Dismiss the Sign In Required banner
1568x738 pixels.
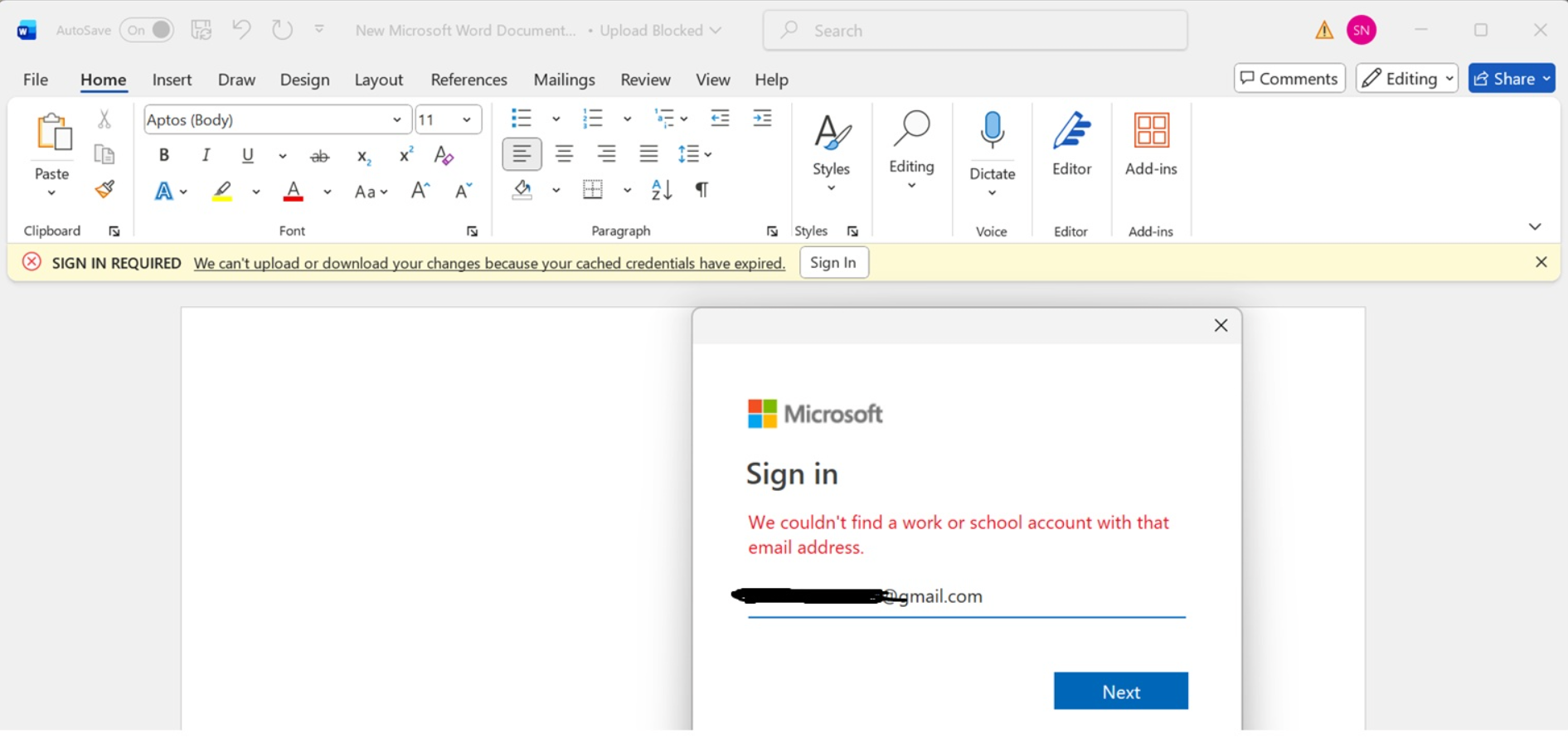click(x=1541, y=262)
